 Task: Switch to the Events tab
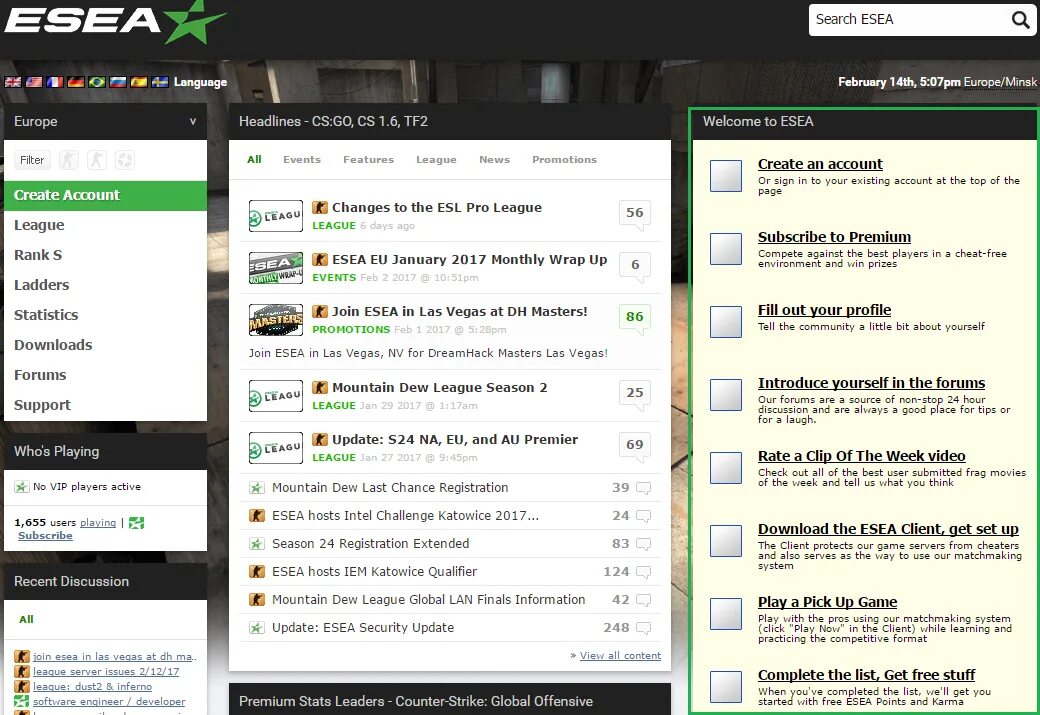(302, 159)
